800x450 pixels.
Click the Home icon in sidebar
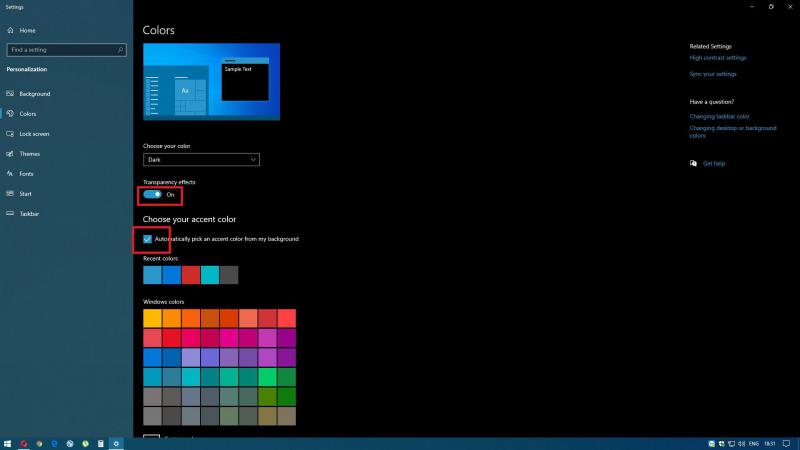pyautogui.click(x=10, y=30)
